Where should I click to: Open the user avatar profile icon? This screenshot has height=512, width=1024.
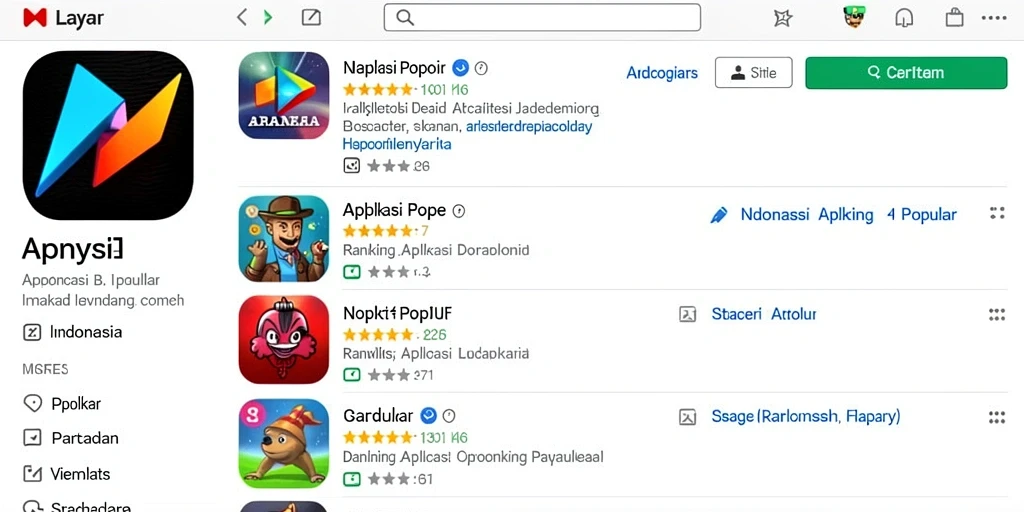point(854,17)
